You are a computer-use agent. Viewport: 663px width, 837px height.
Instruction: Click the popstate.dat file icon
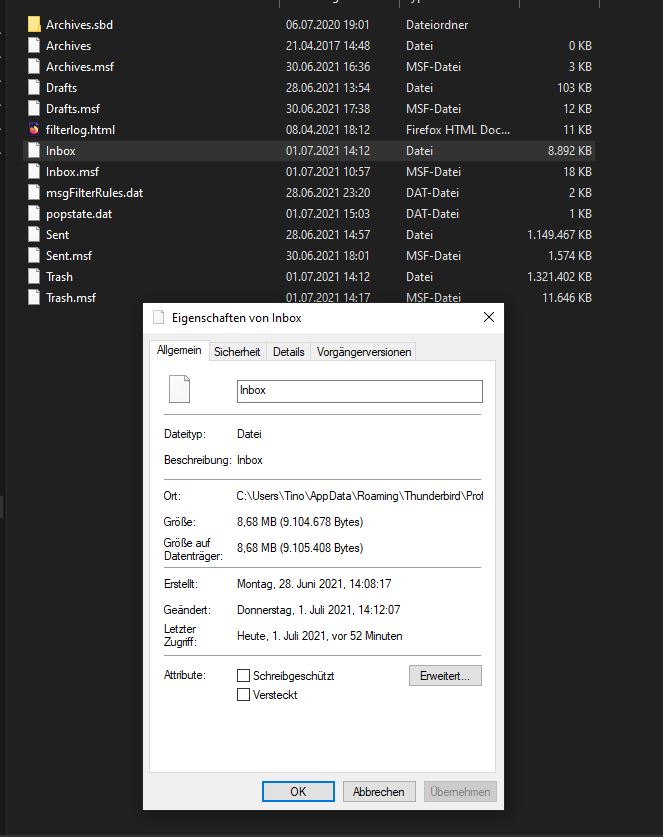coord(34,214)
